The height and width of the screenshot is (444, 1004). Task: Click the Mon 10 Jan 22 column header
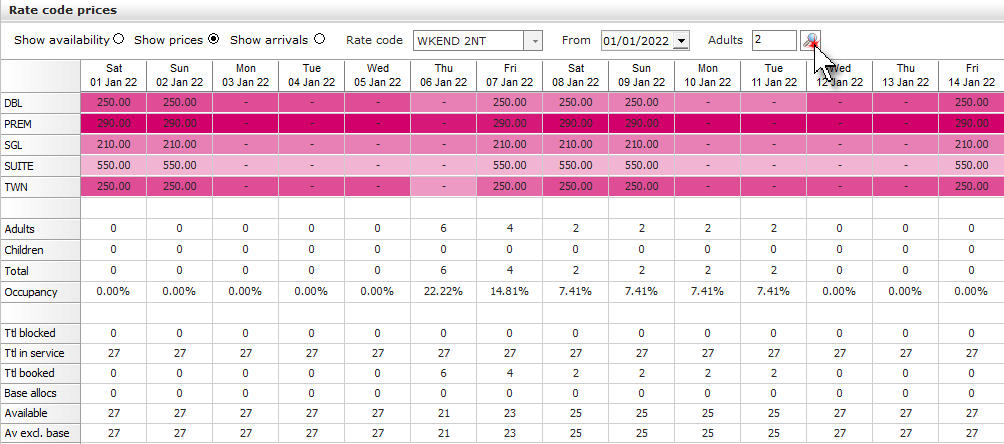[708, 76]
